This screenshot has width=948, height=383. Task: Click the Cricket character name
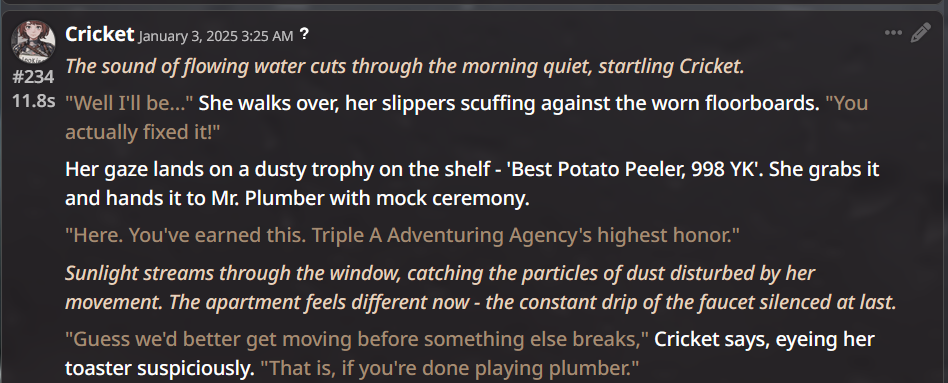[99, 34]
